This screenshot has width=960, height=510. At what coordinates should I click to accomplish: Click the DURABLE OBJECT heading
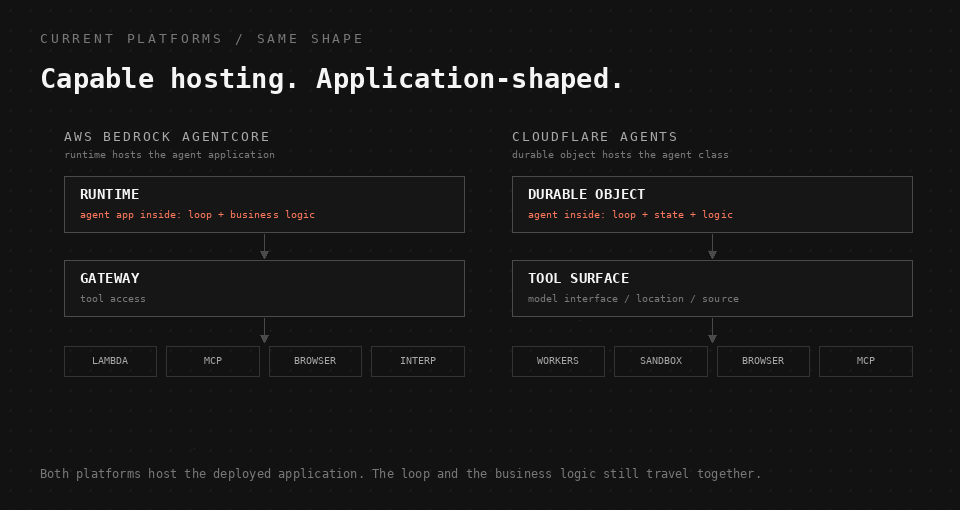click(587, 194)
